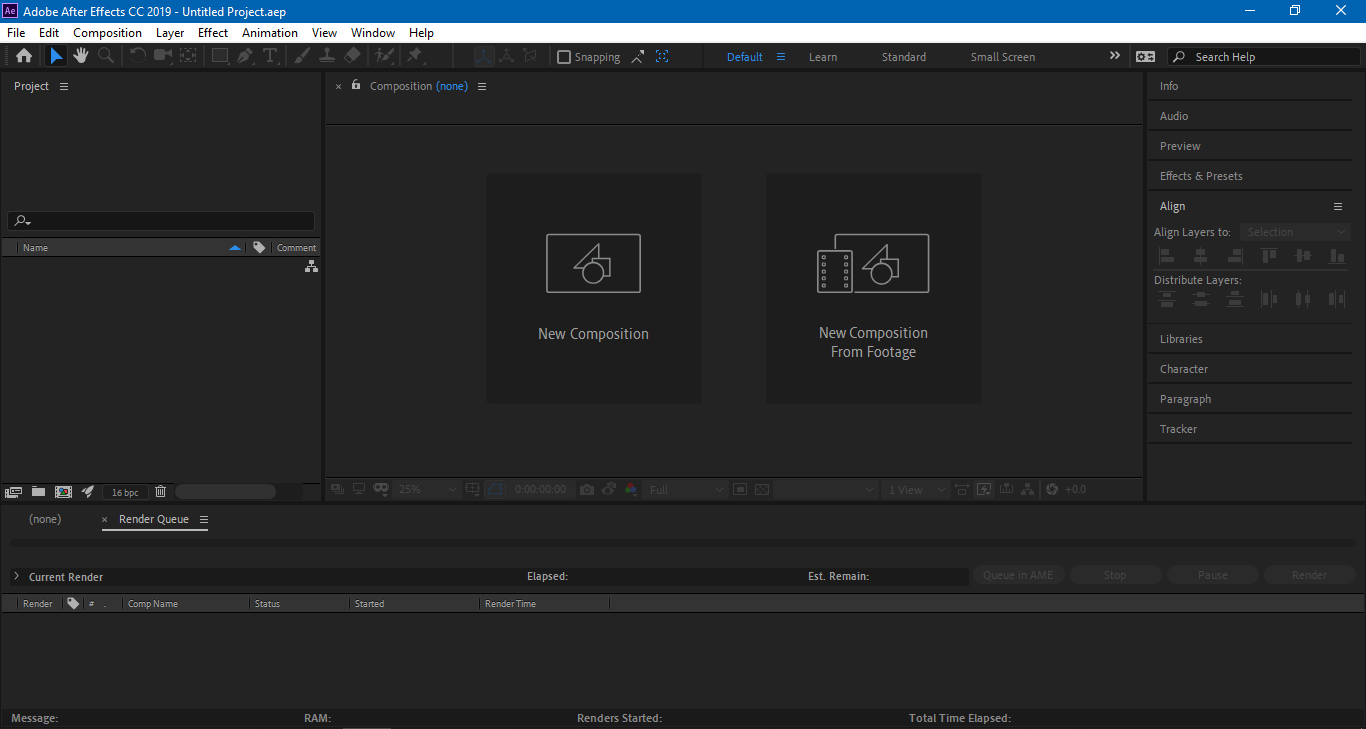Select the Eraser tool
Image resolution: width=1366 pixels, height=729 pixels.
(352, 56)
